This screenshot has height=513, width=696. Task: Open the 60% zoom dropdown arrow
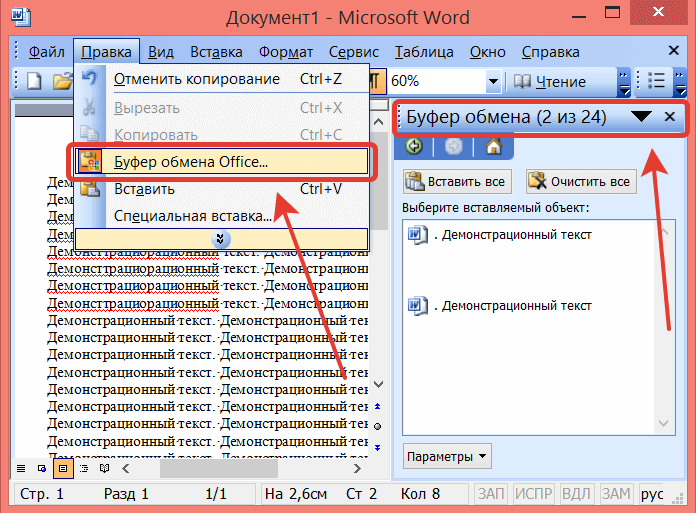coord(493,82)
